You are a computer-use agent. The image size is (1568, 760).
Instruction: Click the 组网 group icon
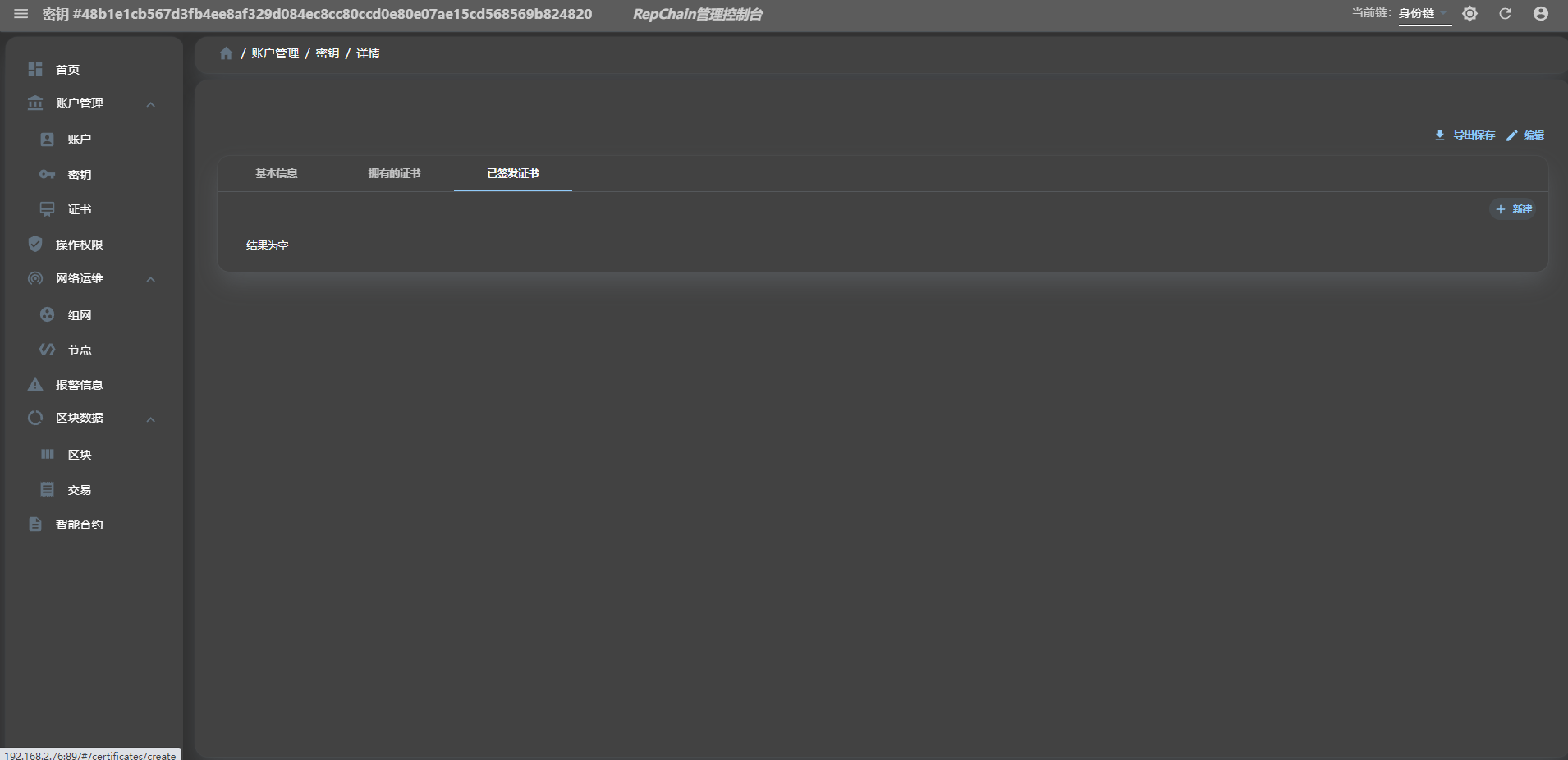point(48,314)
